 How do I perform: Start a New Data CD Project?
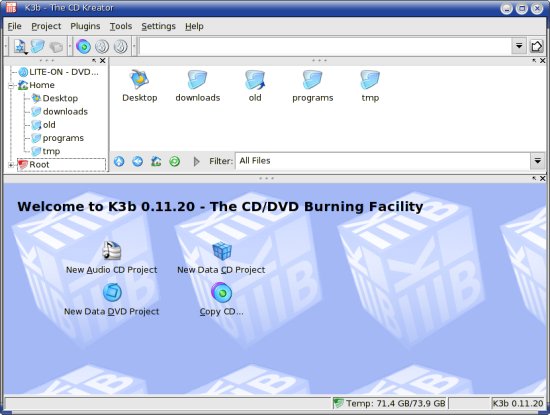(x=221, y=258)
